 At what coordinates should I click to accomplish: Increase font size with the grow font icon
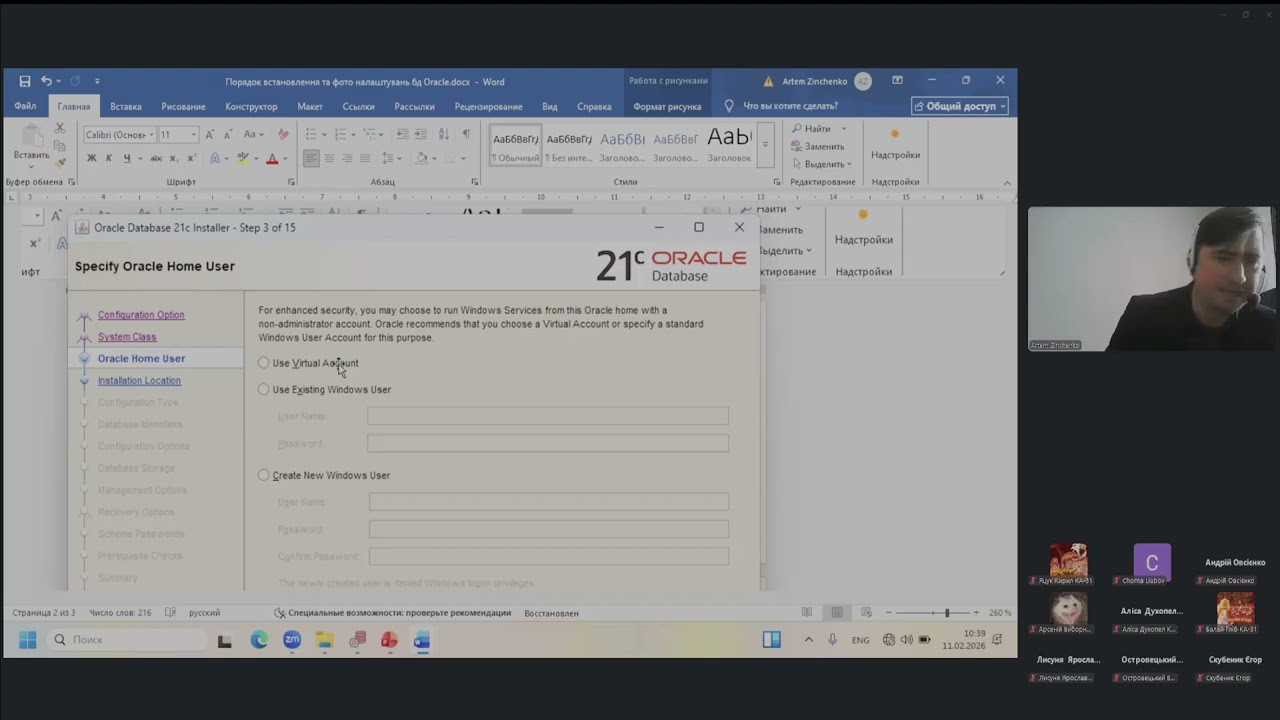tap(210, 134)
